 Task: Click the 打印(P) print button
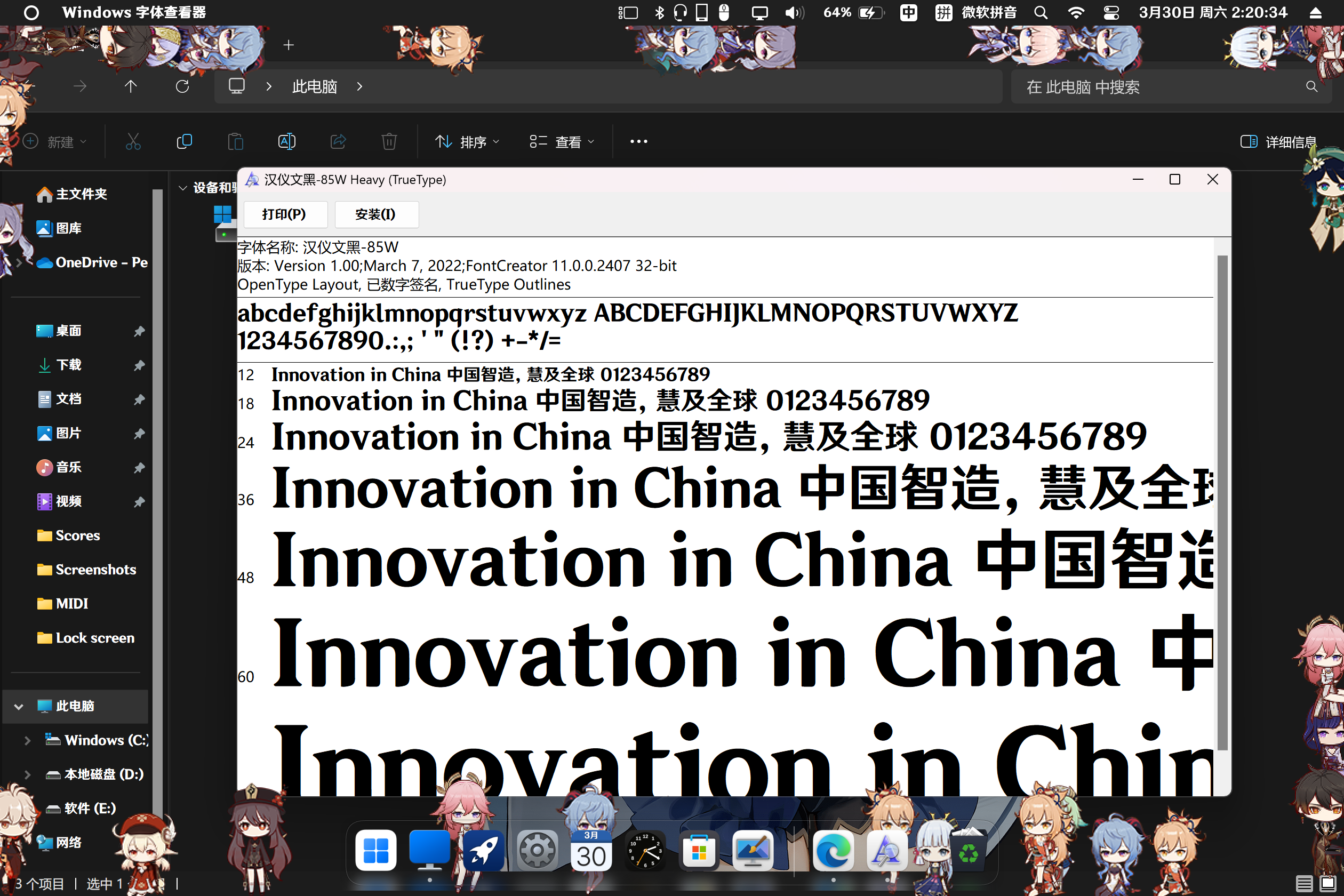coord(286,214)
